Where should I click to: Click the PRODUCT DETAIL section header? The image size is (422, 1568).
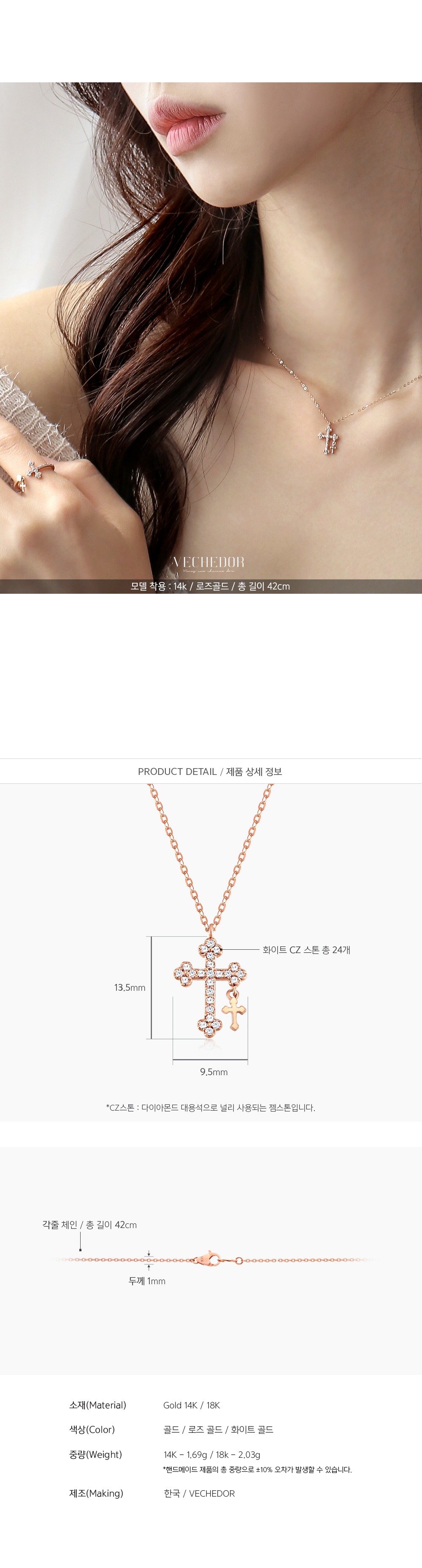(211, 771)
